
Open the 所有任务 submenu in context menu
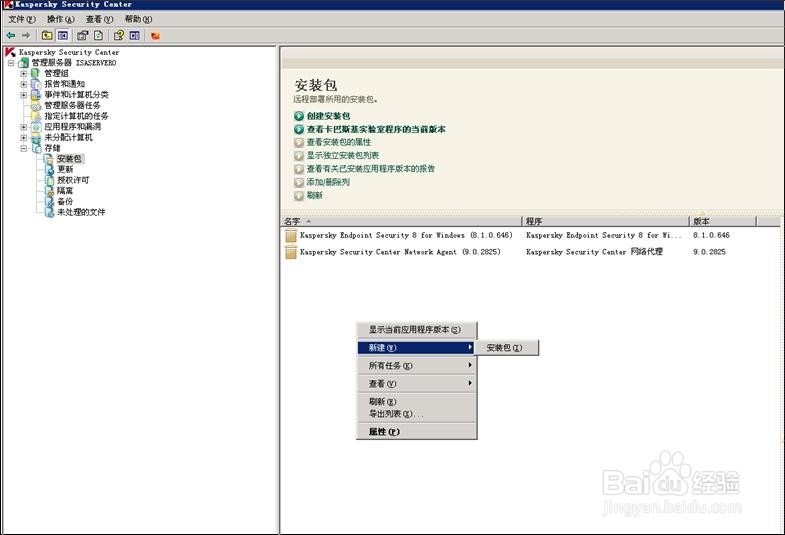[x=417, y=366]
